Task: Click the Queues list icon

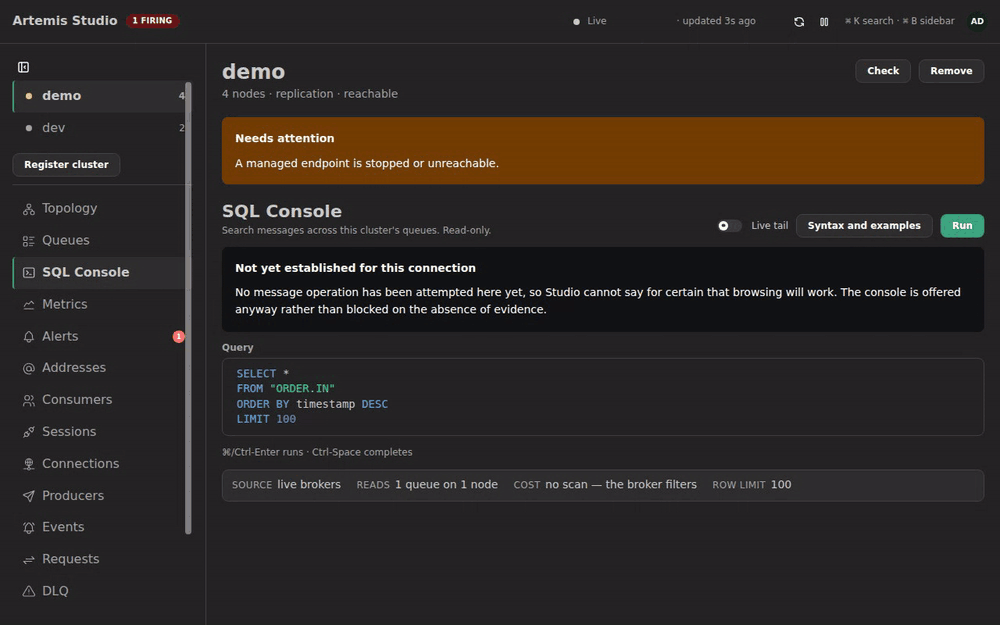Action: click(29, 241)
